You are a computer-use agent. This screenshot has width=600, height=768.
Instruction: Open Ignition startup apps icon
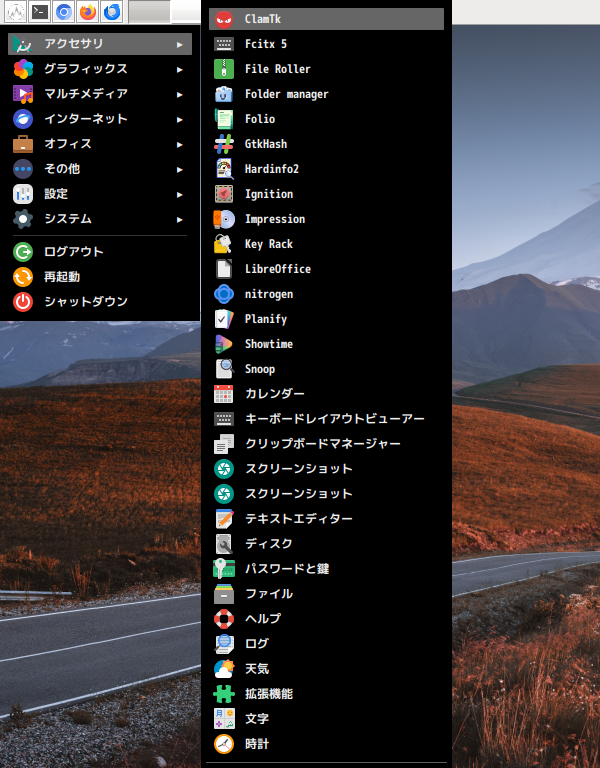224,194
